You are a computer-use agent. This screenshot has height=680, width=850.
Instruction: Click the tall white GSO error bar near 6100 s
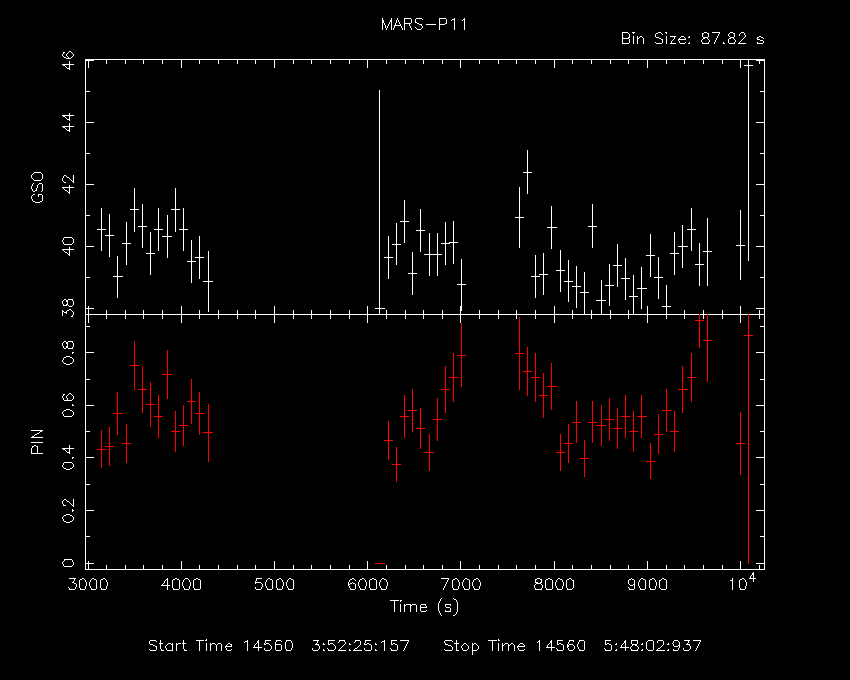(x=379, y=201)
